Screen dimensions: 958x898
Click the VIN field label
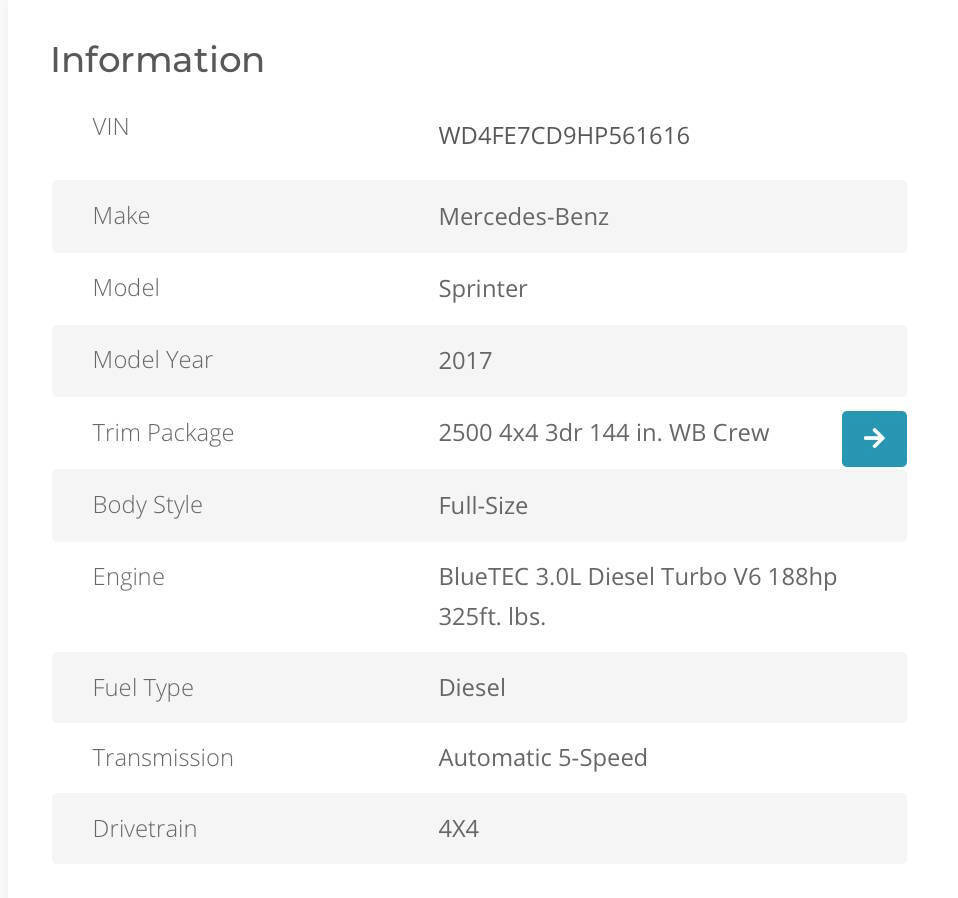110,127
